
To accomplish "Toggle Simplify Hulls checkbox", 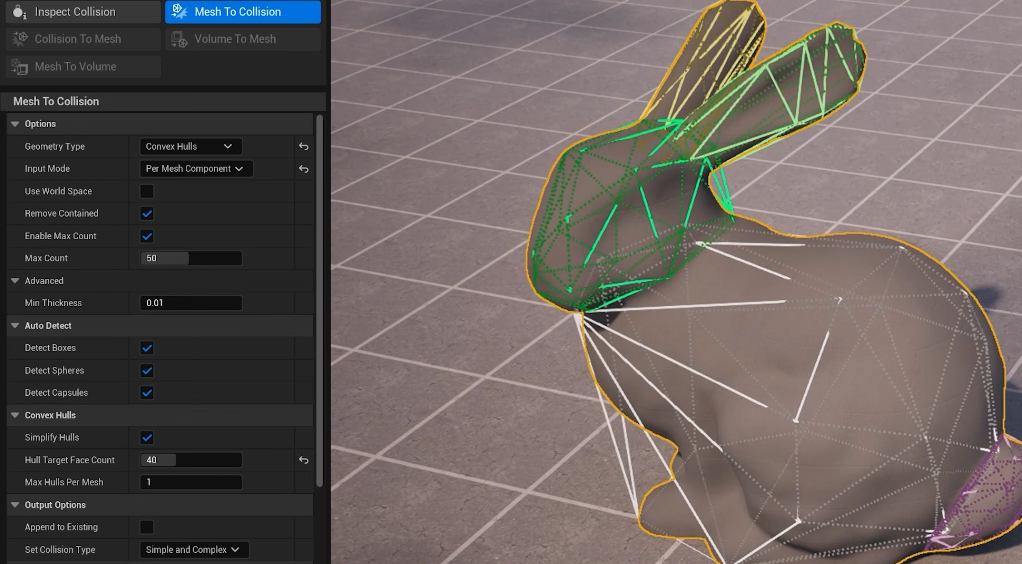I will tap(147, 438).
